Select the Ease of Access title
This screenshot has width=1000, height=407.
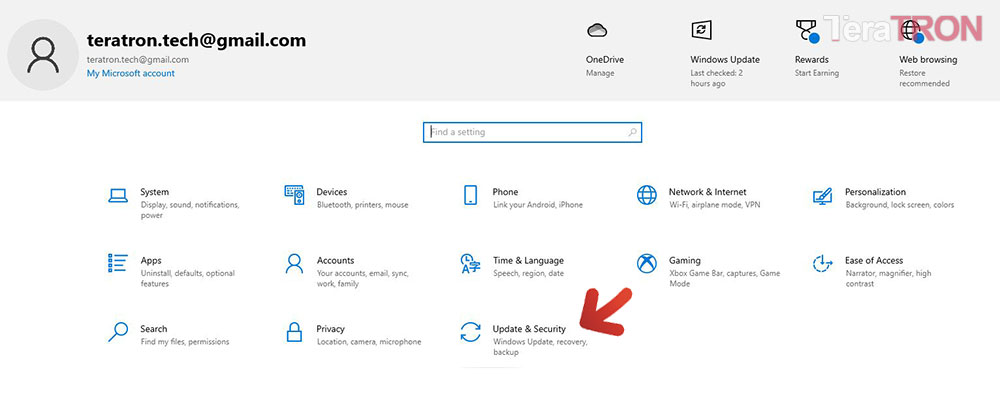pos(874,260)
